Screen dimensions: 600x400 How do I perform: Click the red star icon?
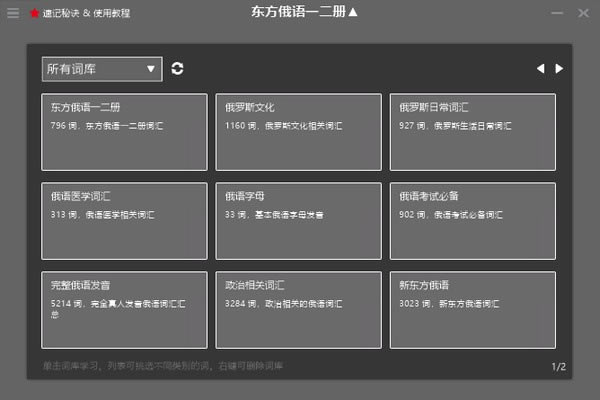pyautogui.click(x=35, y=13)
